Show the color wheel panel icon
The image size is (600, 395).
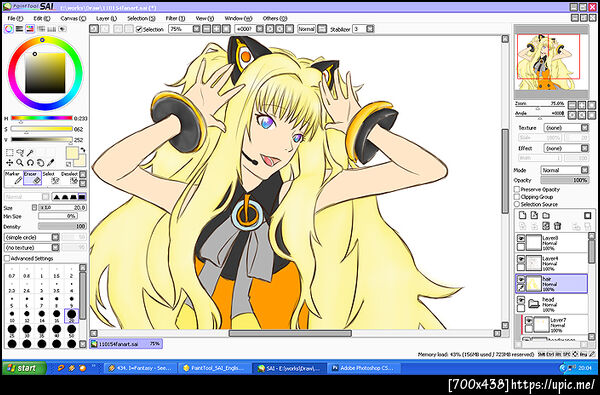8,29
